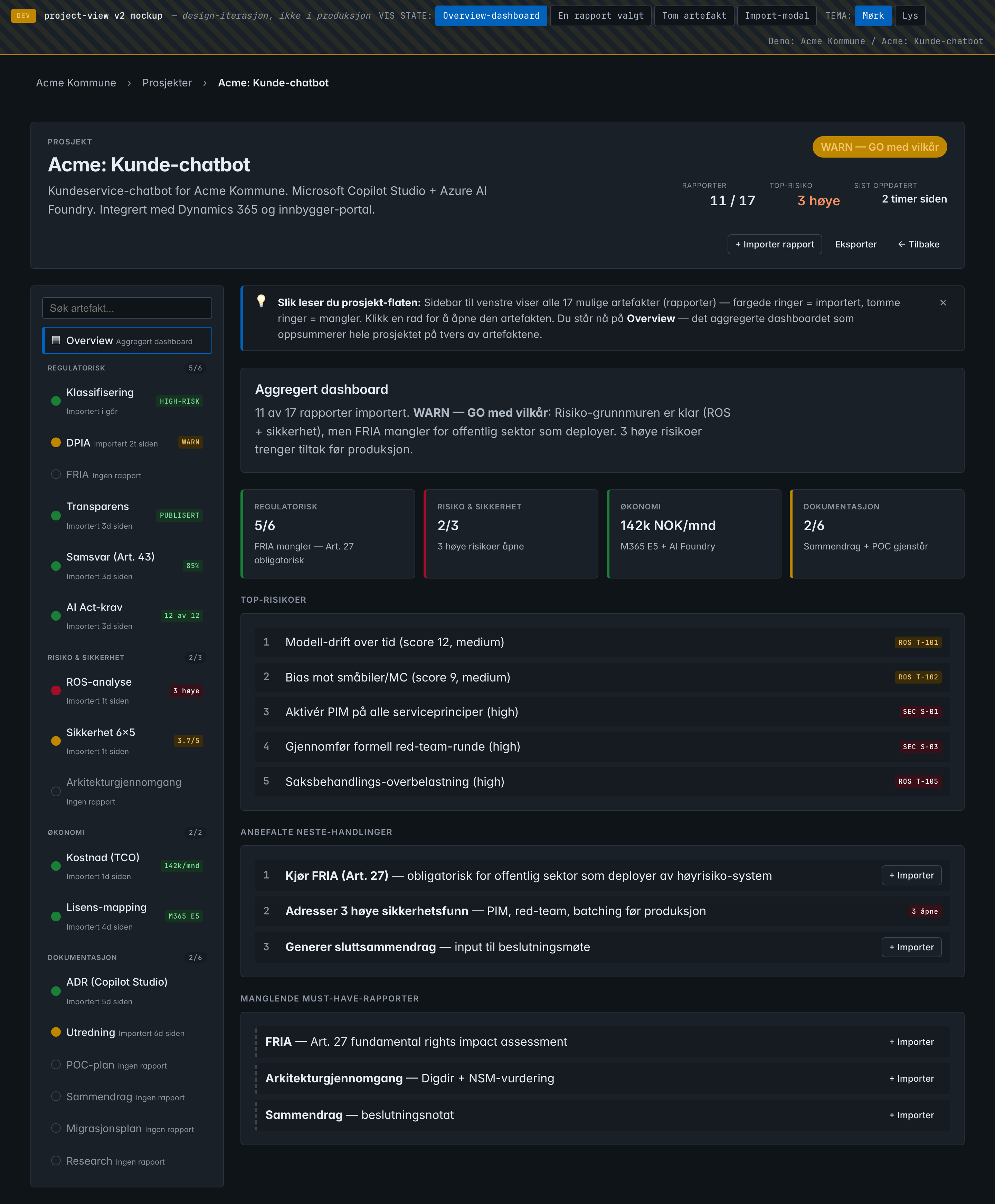Click the red status dot for ROS-analyse

[x=56, y=690]
